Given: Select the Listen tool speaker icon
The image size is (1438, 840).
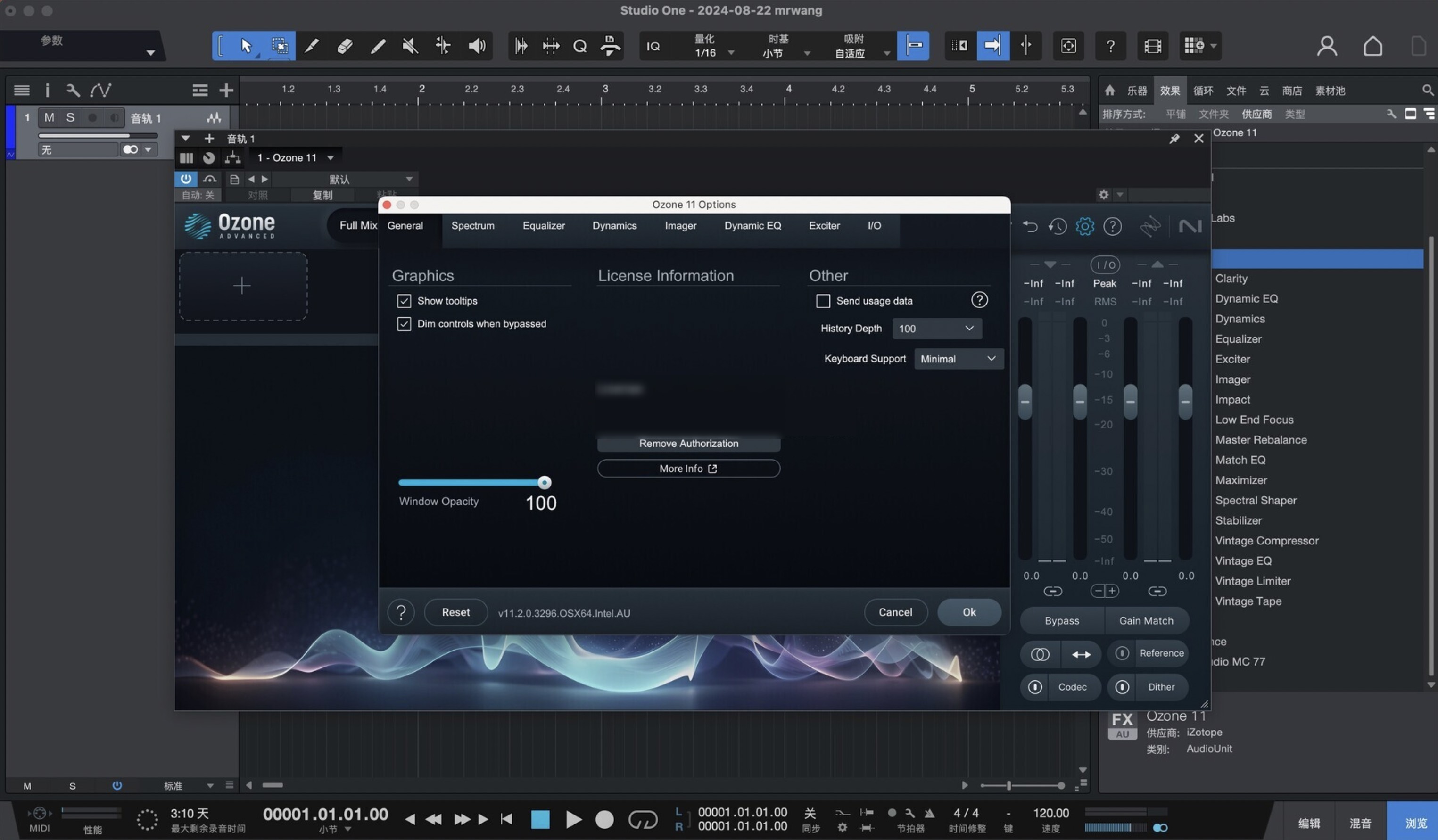Looking at the screenshot, I should click(x=477, y=46).
